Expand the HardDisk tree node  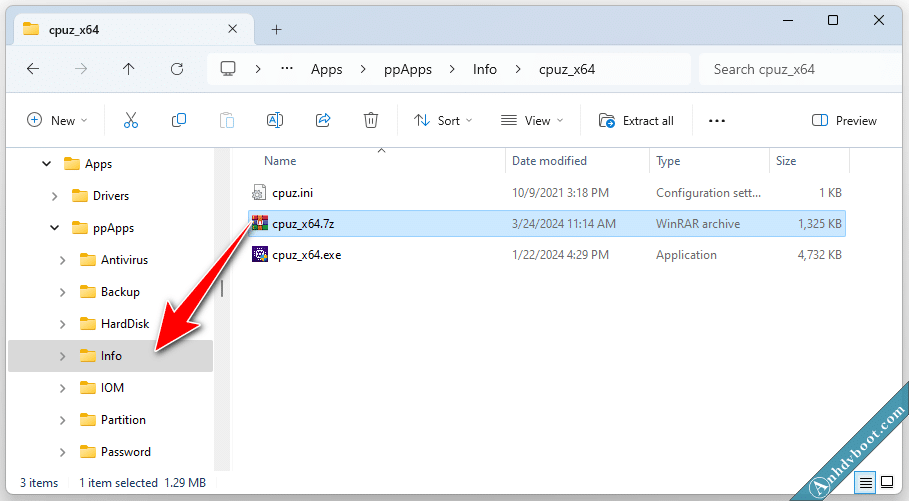[63, 324]
